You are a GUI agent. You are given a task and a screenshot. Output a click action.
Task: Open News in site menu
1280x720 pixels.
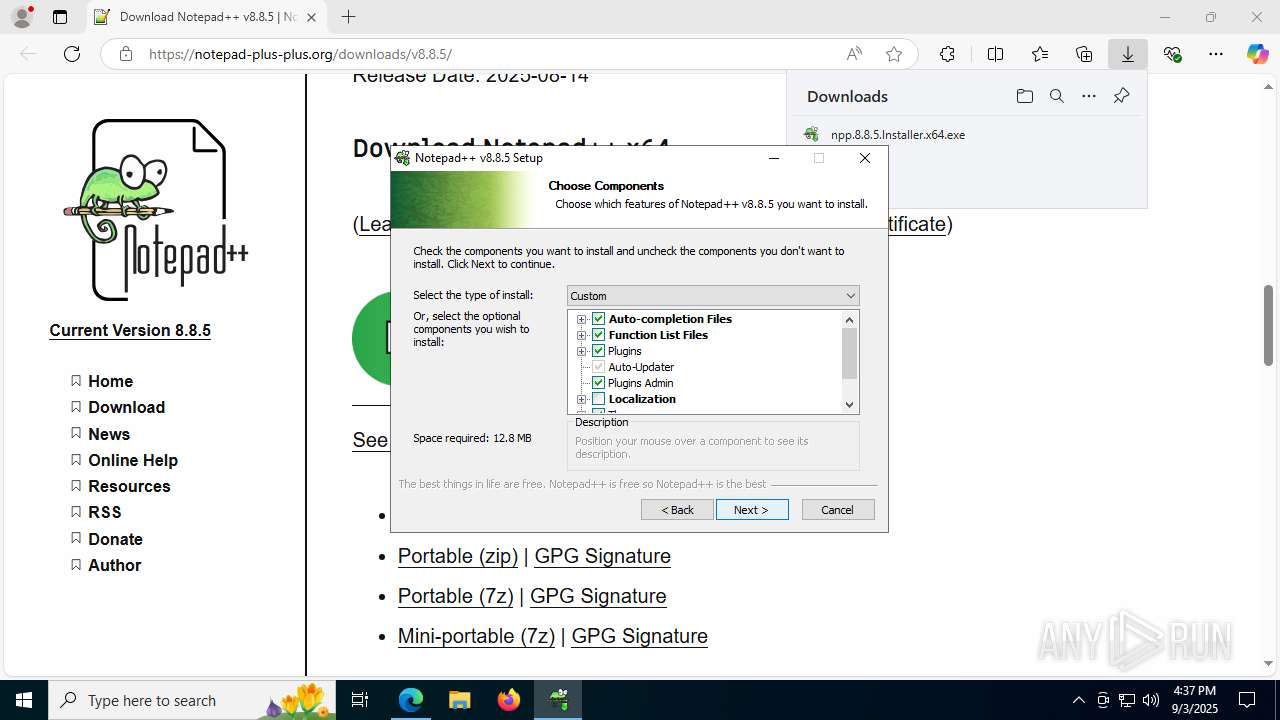pos(109,434)
